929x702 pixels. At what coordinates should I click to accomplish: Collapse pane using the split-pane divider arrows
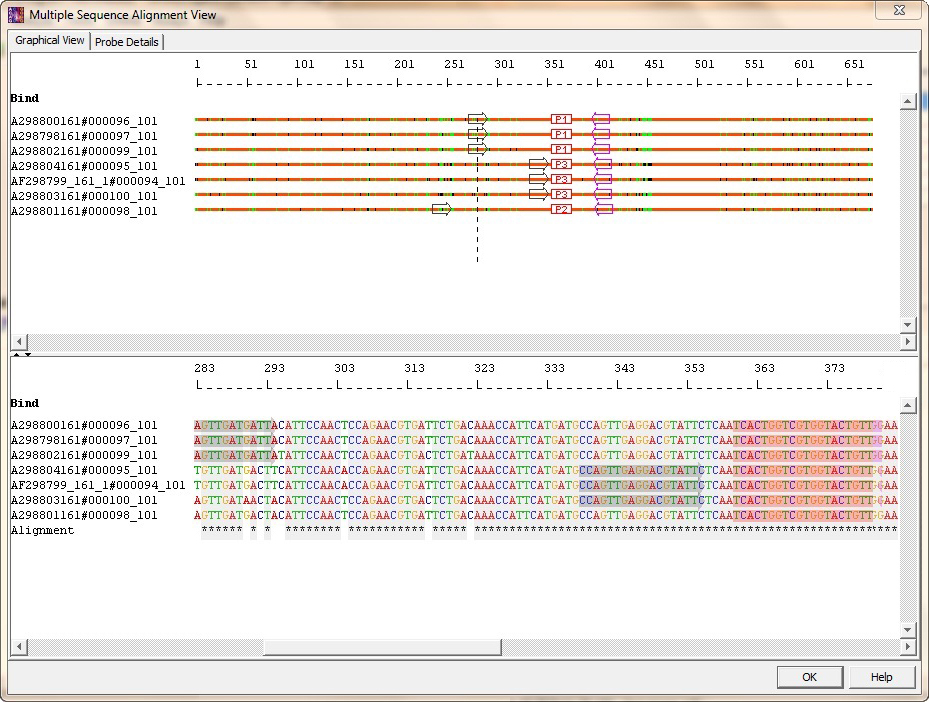click(x=22, y=354)
